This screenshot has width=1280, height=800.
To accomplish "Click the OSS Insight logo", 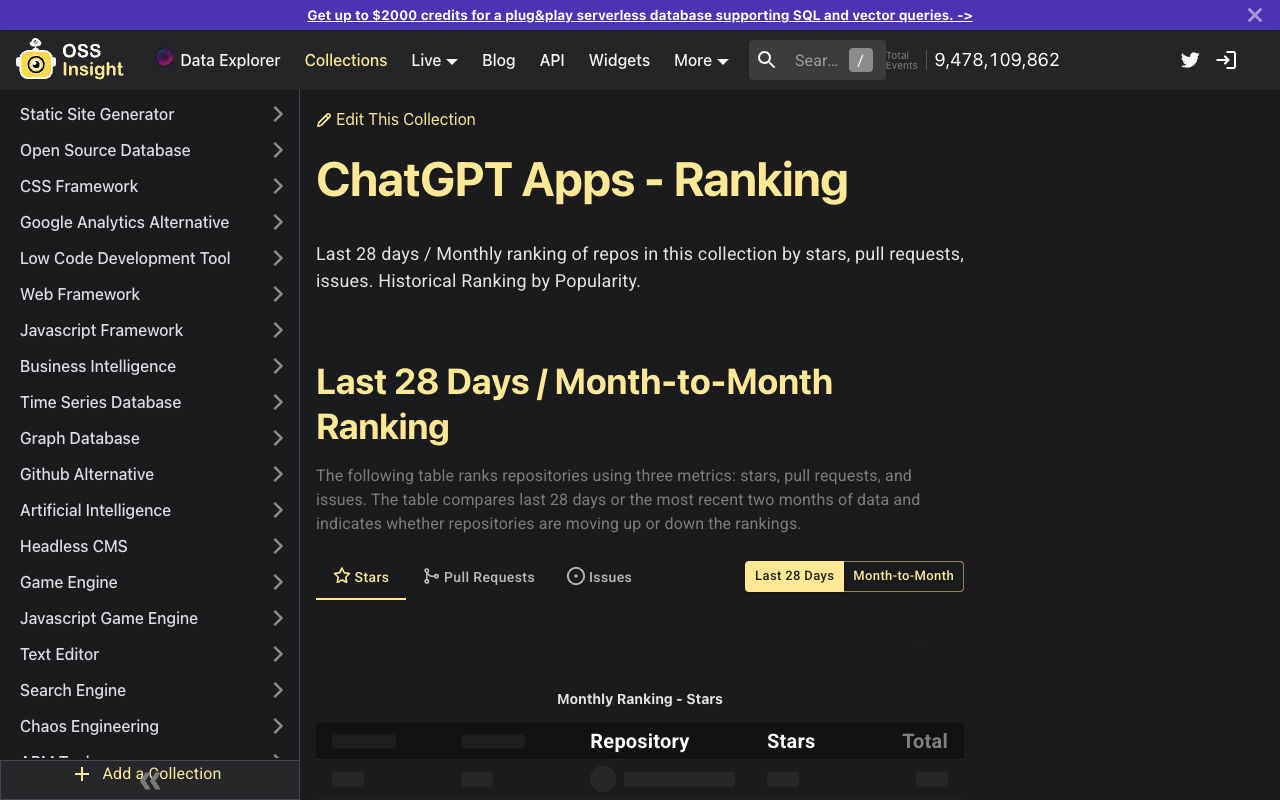I will click(70, 60).
